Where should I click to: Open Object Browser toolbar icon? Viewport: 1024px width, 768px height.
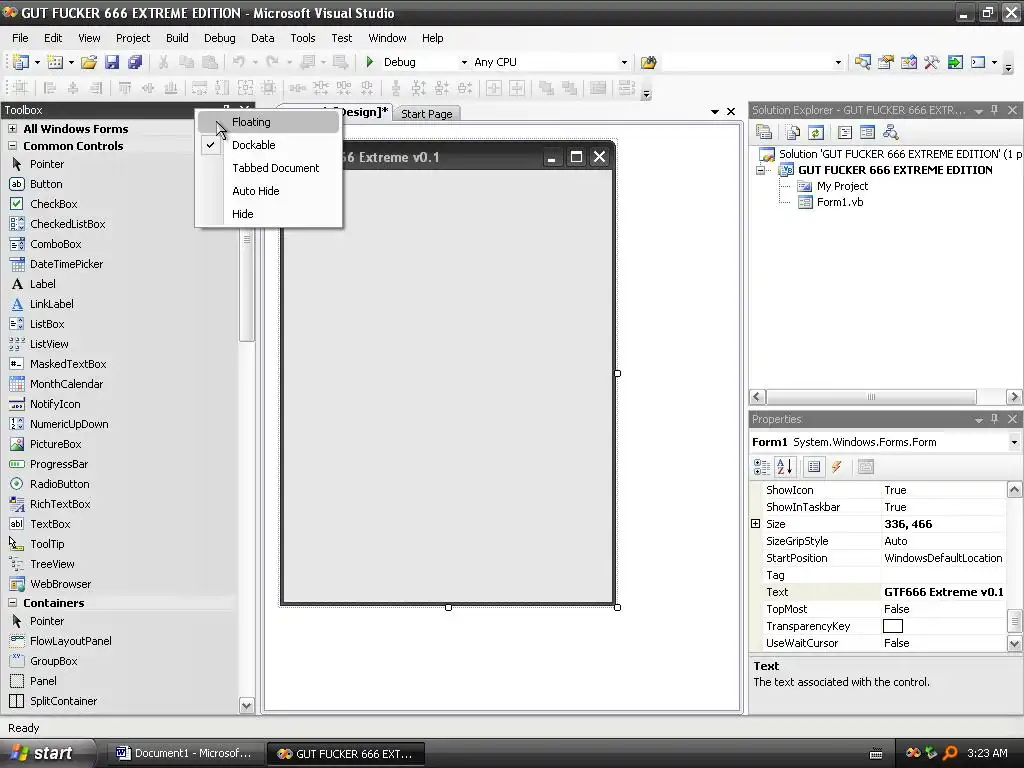[908, 62]
